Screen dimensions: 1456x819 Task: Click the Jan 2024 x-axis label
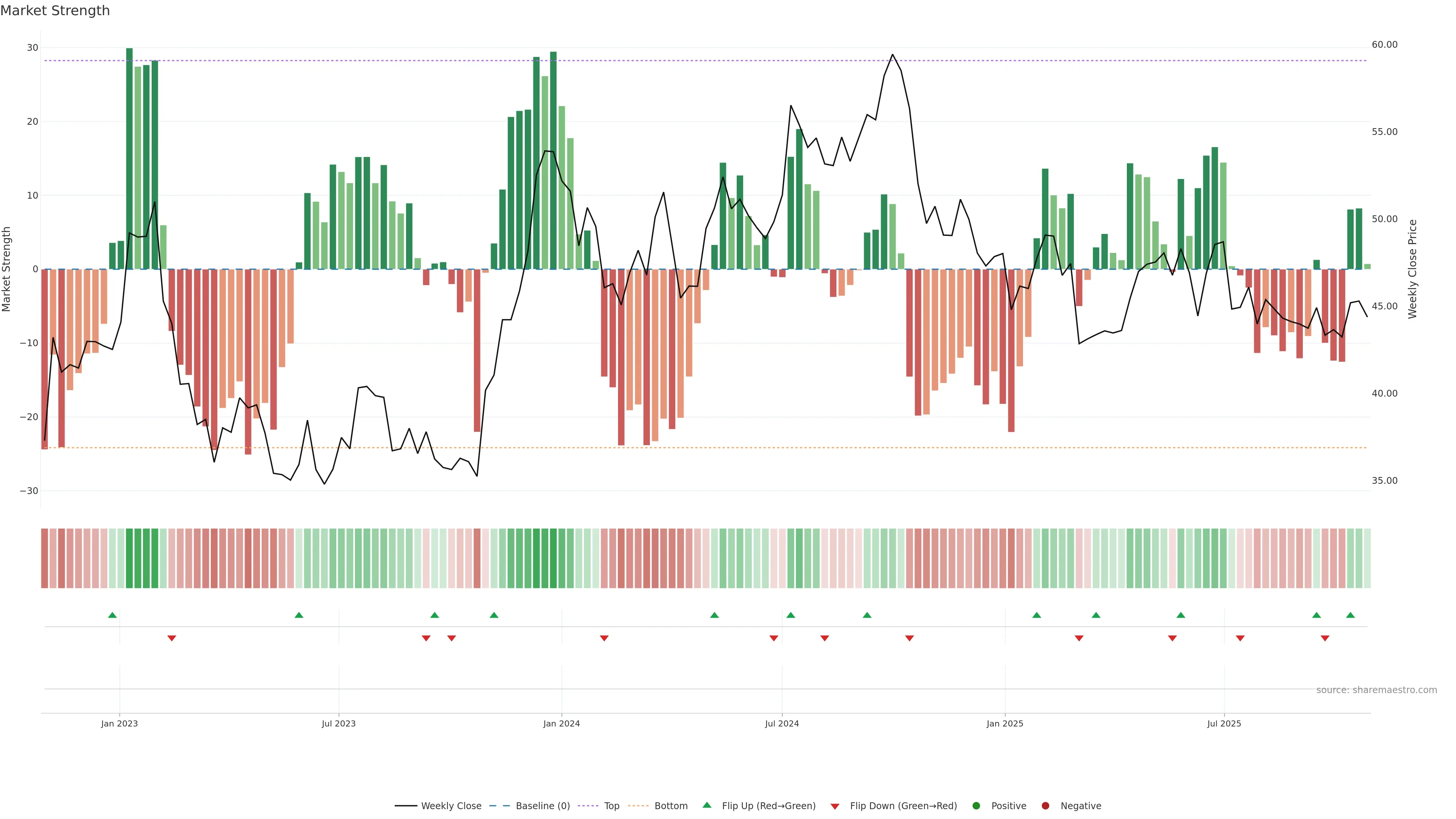pos(561,723)
